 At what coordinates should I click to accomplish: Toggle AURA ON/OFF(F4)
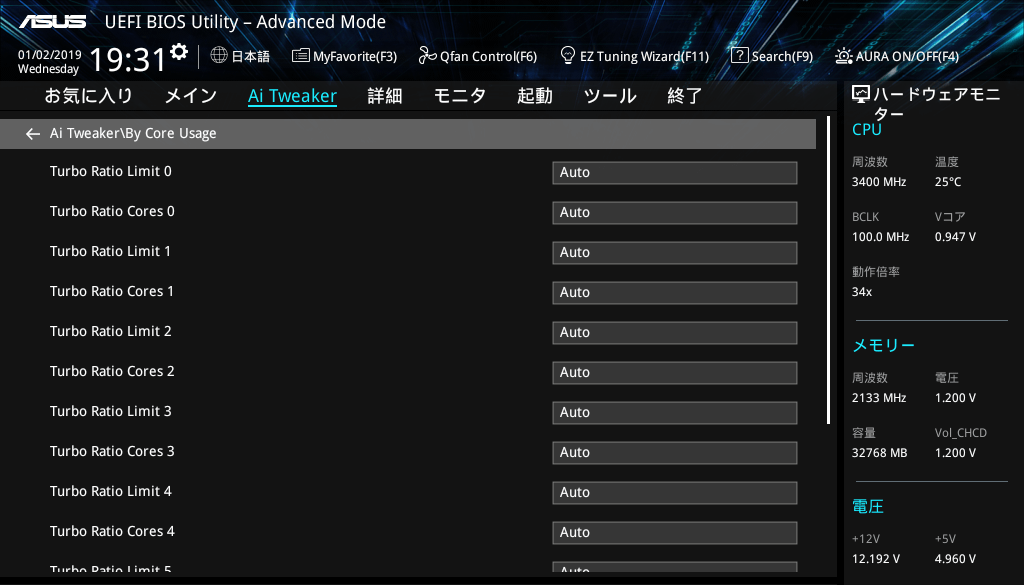tap(907, 56)
